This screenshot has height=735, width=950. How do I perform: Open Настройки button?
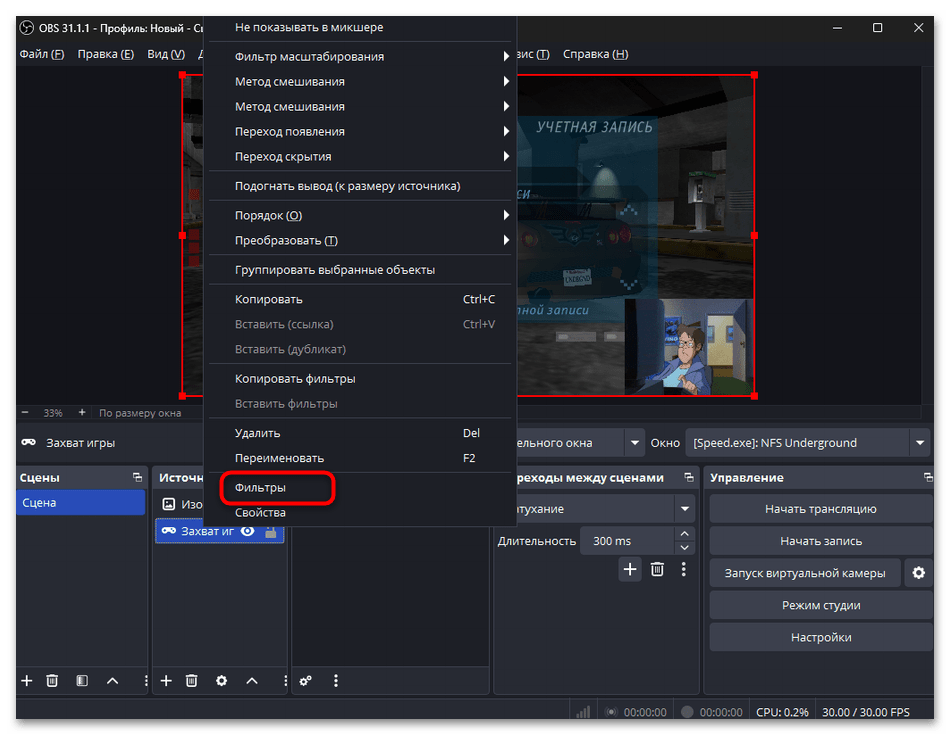coord(821,637)
